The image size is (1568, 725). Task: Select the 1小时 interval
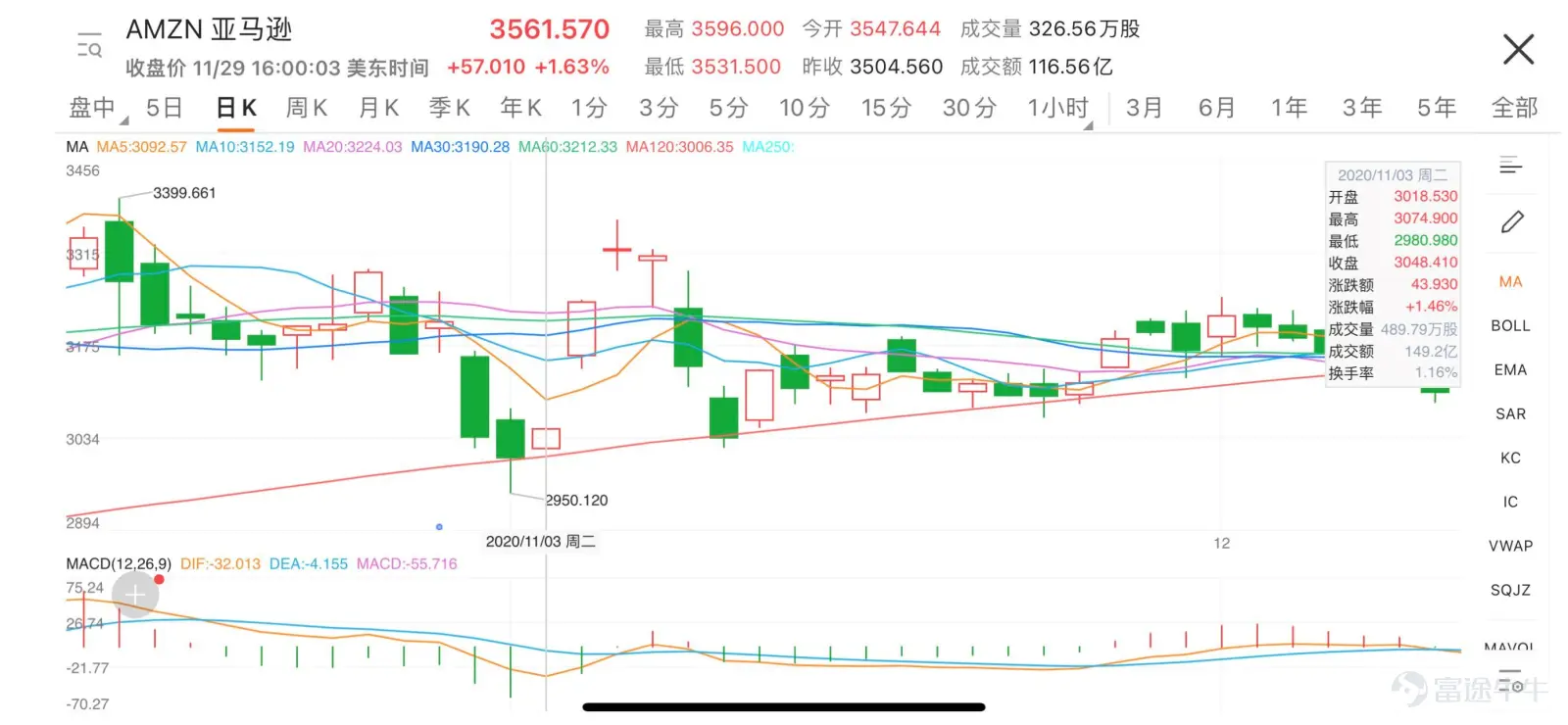1057,108
